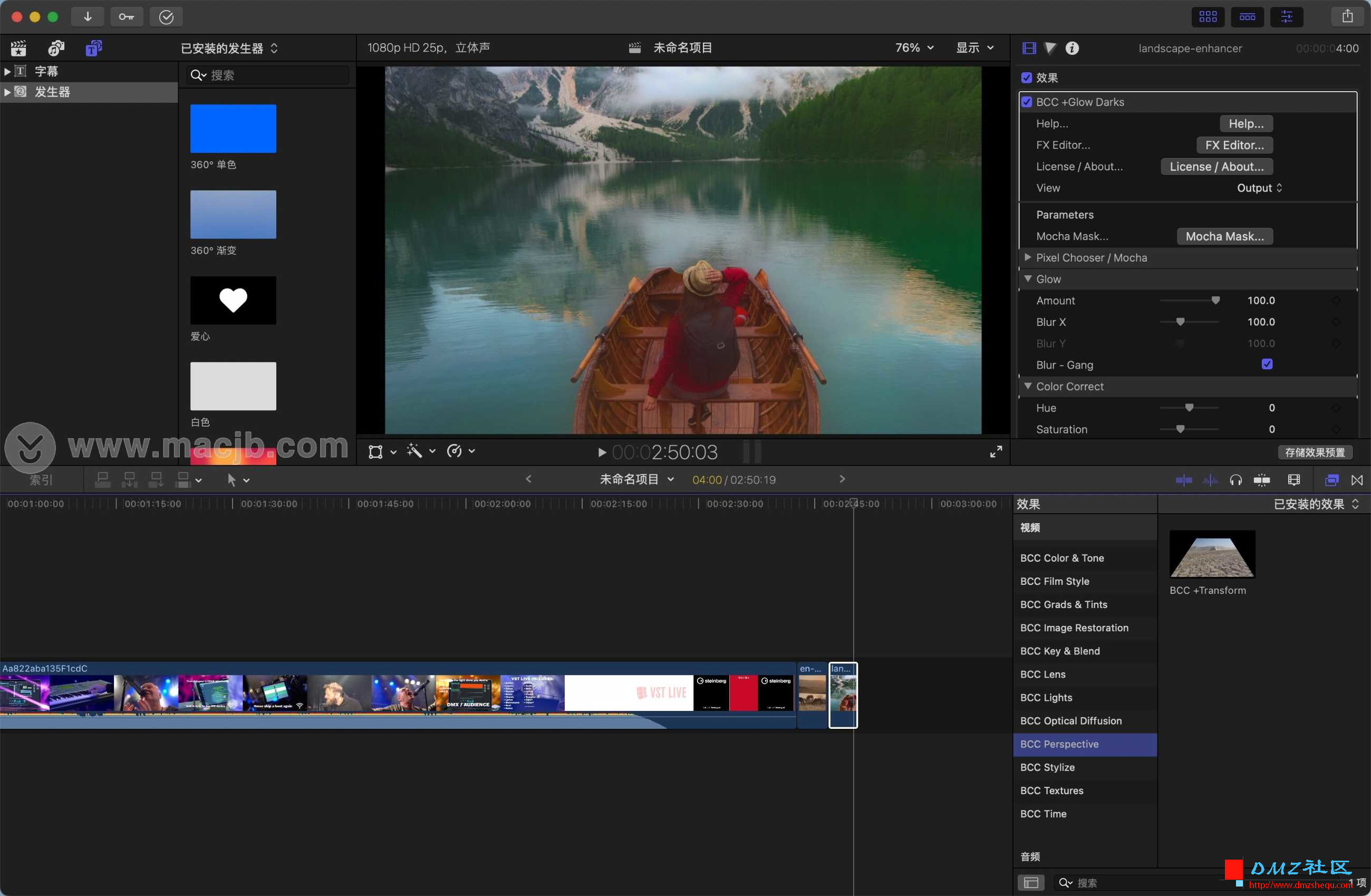Viewport: 1371px width, 896px height.
Task: Expand the Pixel Chooser / Mocha section
Action: pyautogui.click(x=1028, y=257)
